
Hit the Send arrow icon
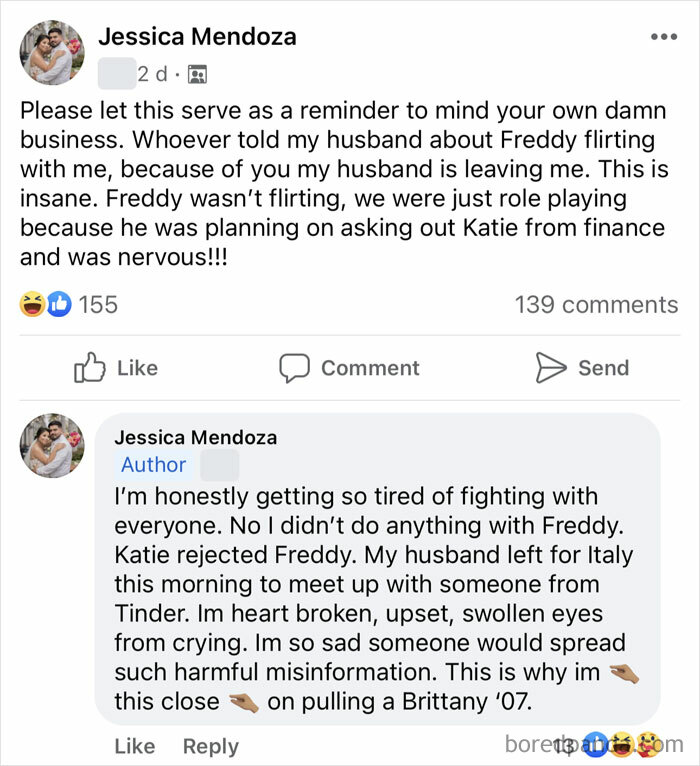coord(551,368)
